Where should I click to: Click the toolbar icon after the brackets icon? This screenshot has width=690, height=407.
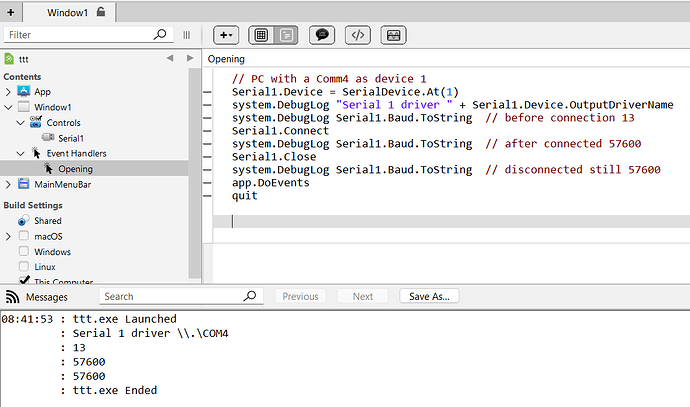[393, 35]
